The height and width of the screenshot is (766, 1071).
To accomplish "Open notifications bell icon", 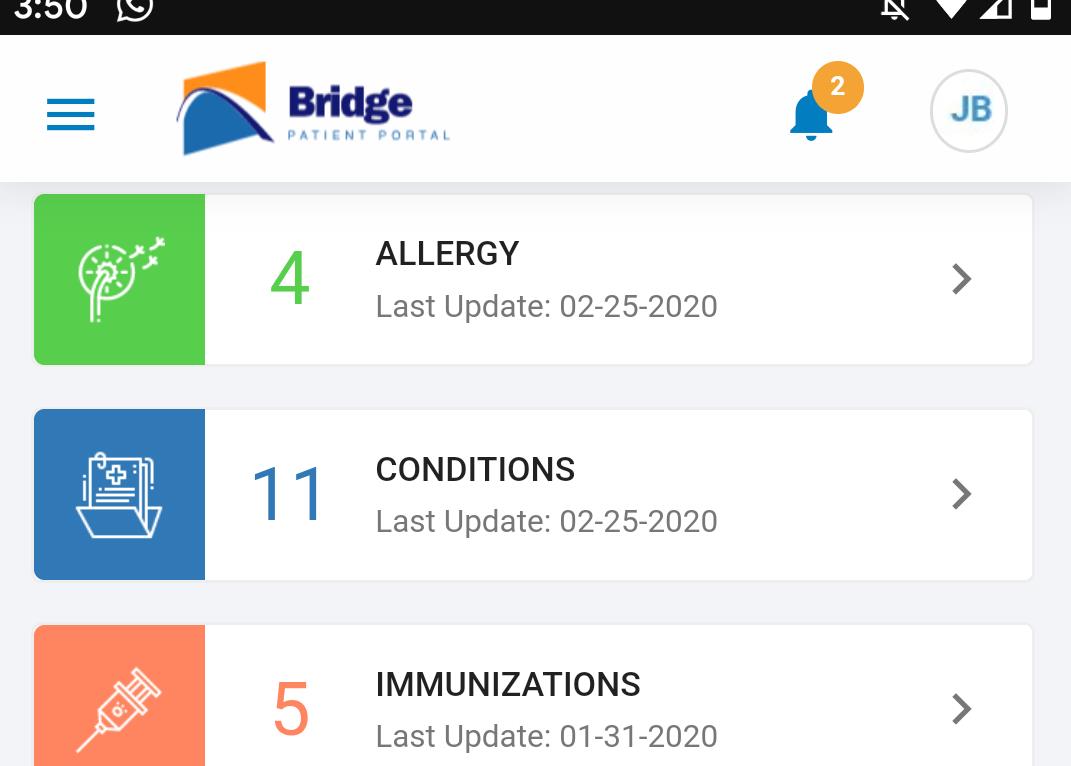I will 810,118.
